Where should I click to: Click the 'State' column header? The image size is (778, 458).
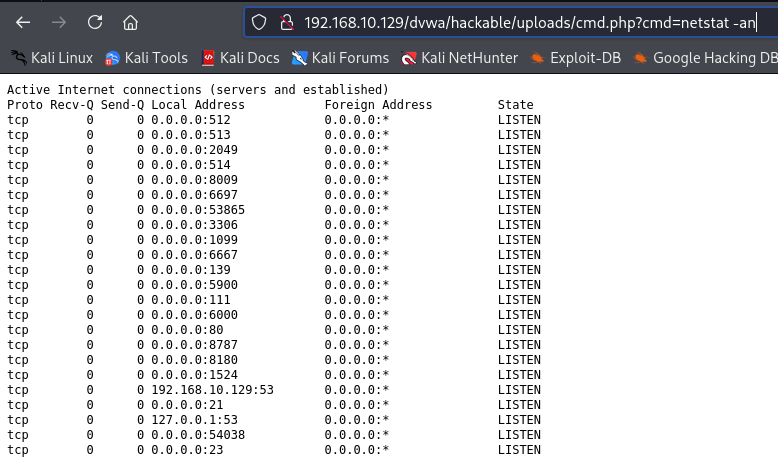pyautogui.click(x=516, y=105)
